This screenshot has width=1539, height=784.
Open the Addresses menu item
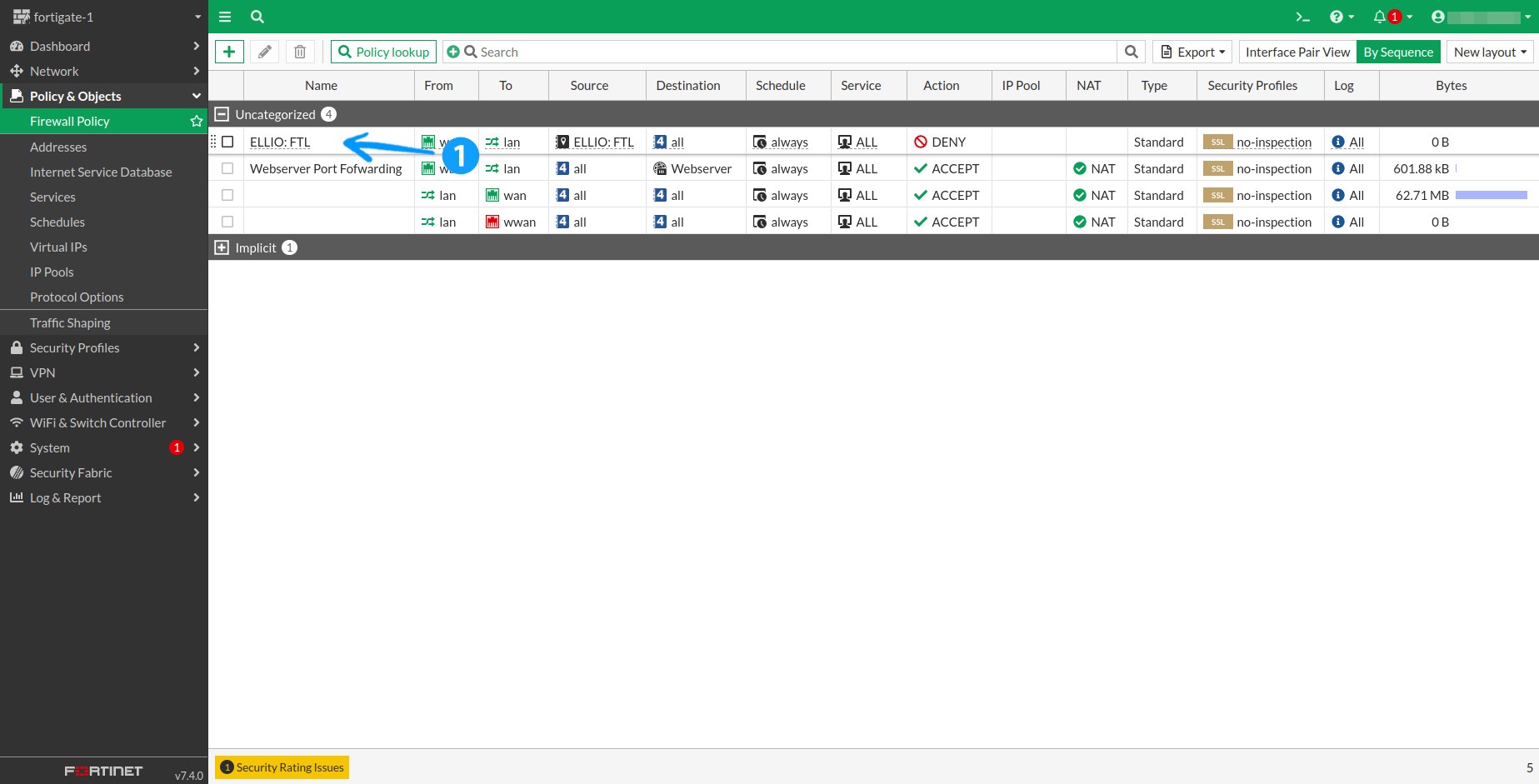point(58,147)
